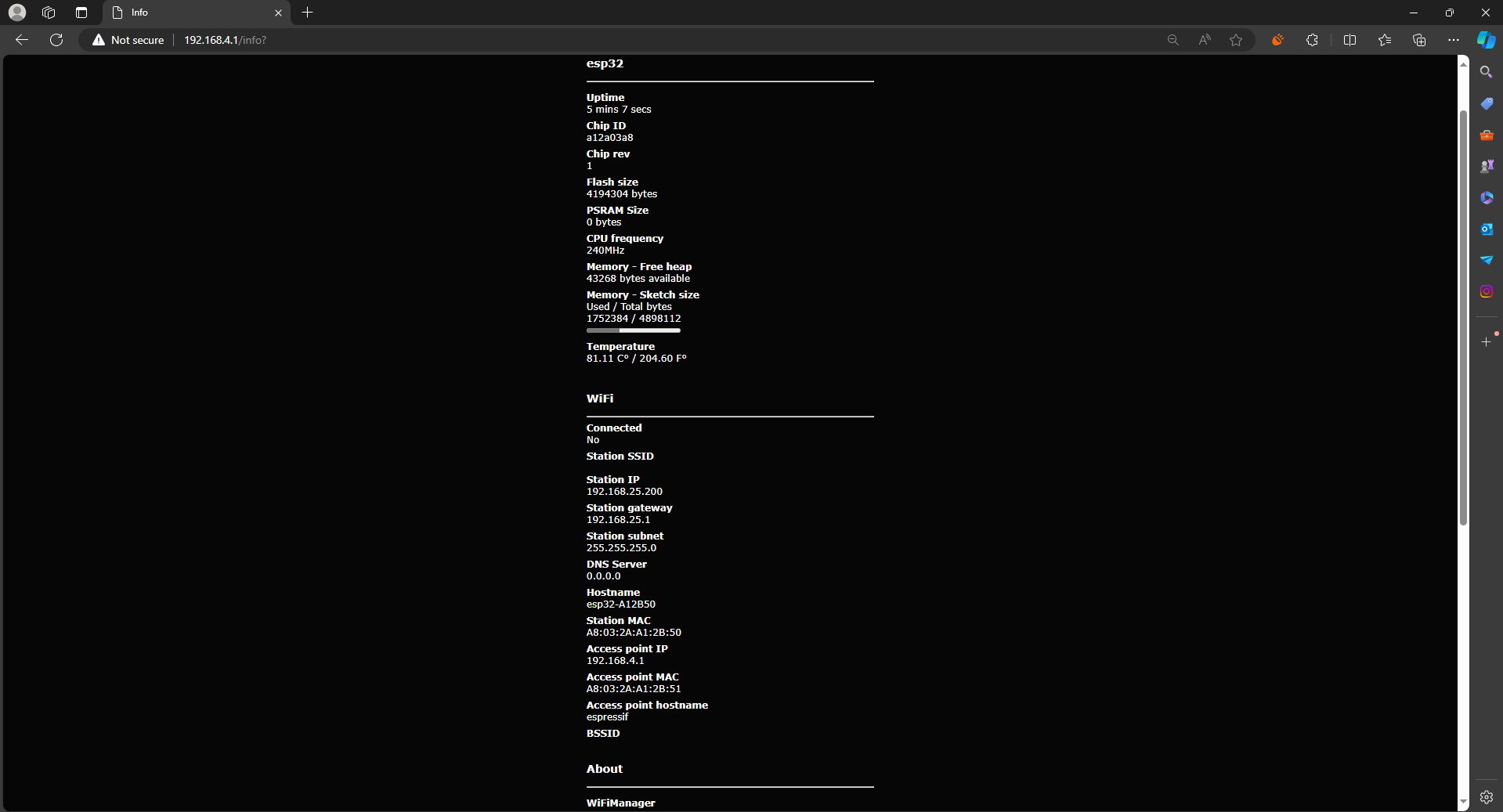Open the sidebar Microsoft 365 icon

click(x=1486, y=197)
